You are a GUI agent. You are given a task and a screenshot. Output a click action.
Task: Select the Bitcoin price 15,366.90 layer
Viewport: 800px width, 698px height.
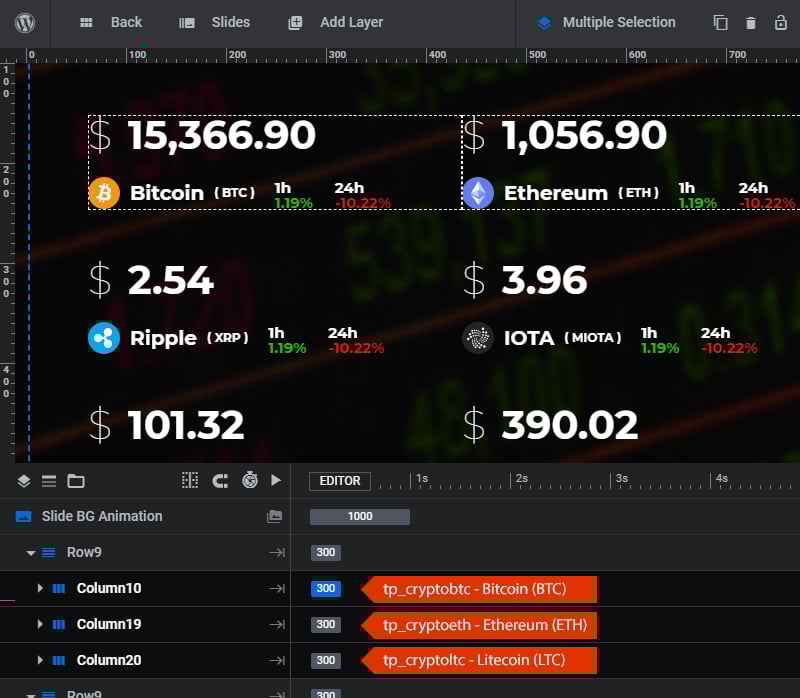222,136
